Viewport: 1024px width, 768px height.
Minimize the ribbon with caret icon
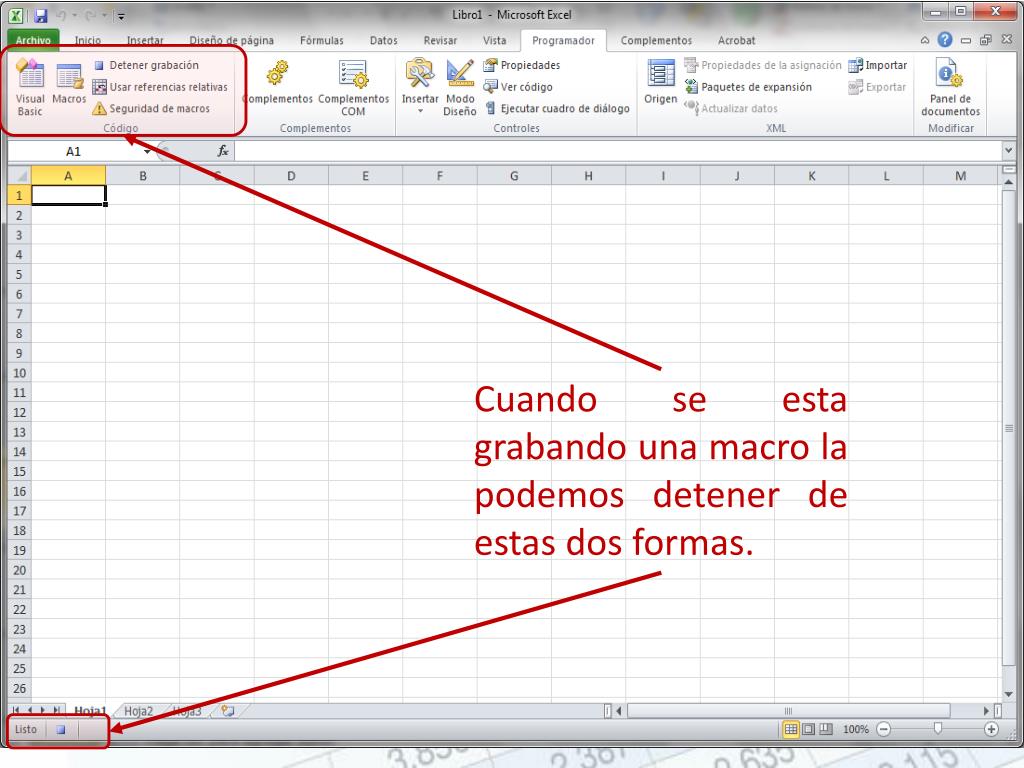tap(925, 40)
